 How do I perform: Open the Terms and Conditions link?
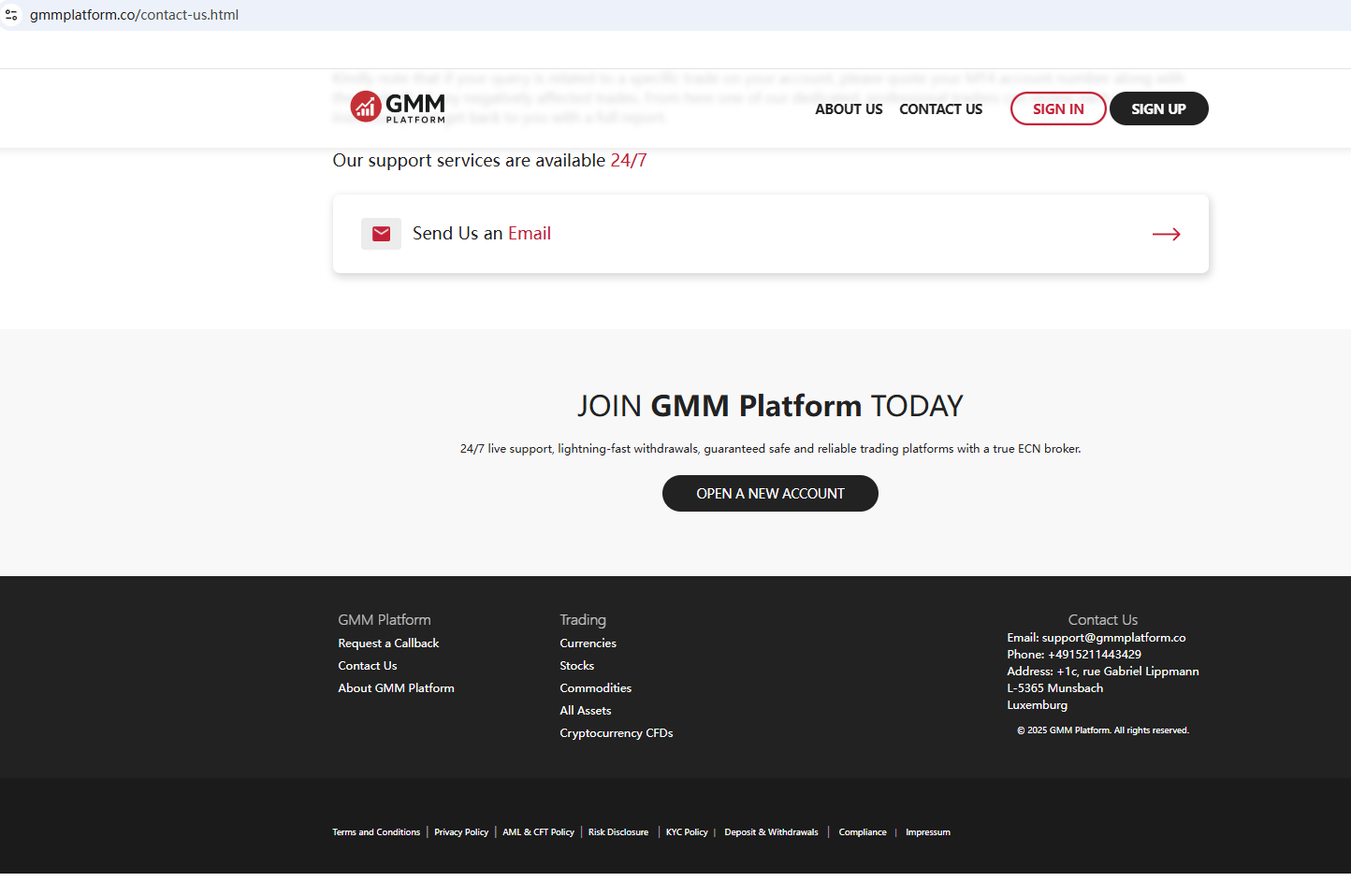[376, 832]
